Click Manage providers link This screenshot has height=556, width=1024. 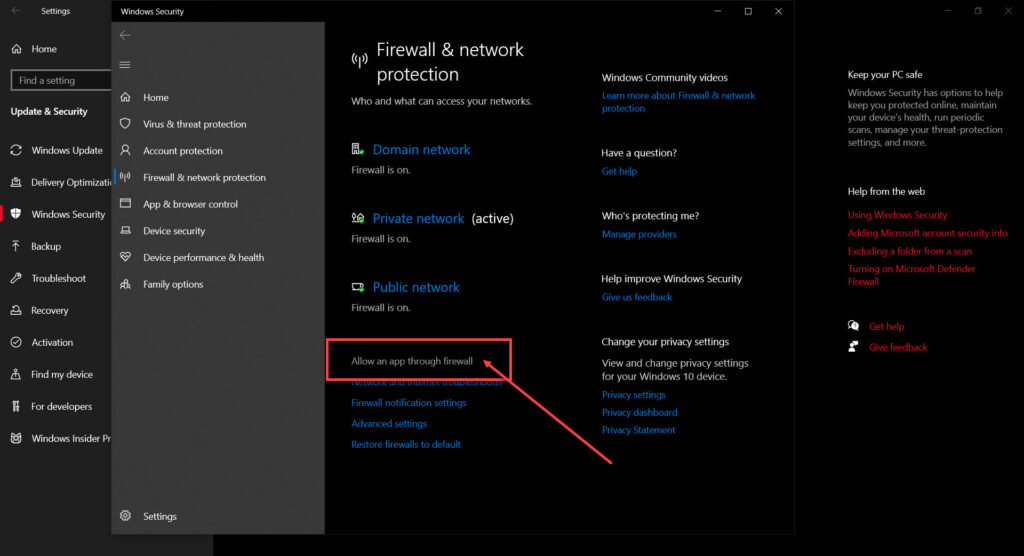pyautogui.click(x=639, y=234)
